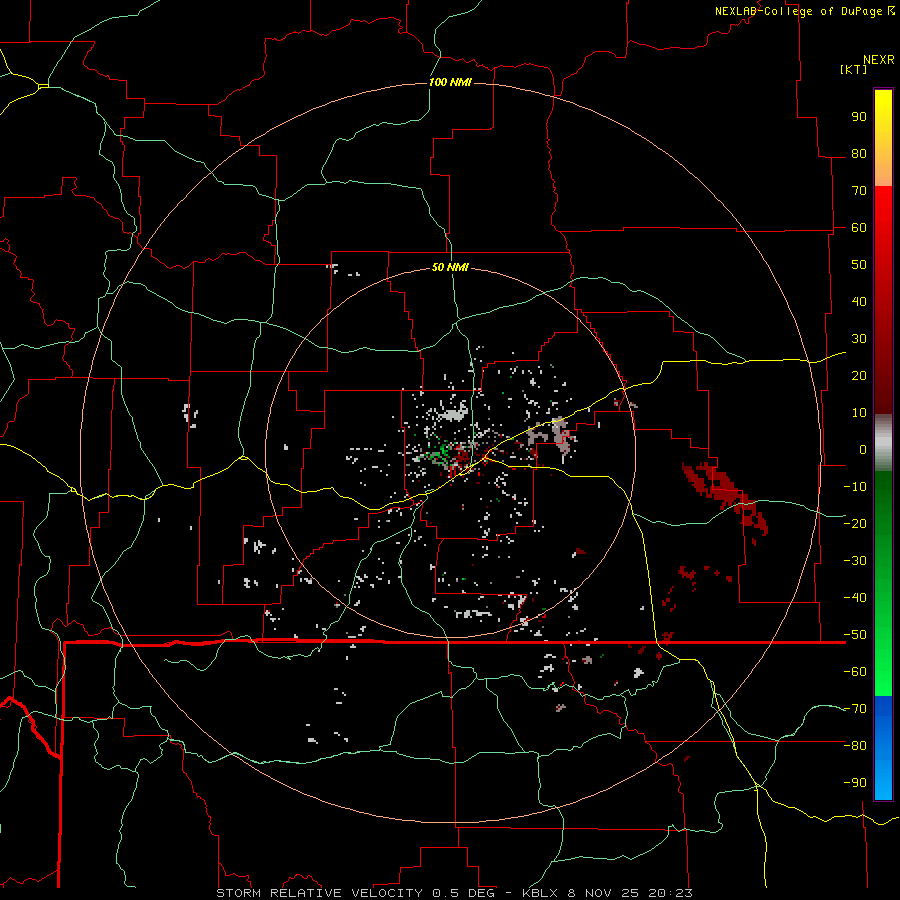The image size is (900, 900).
Task: Click the 20:23 timestamp in the footer
Action: pyautogui.click(x=671, y=893)
